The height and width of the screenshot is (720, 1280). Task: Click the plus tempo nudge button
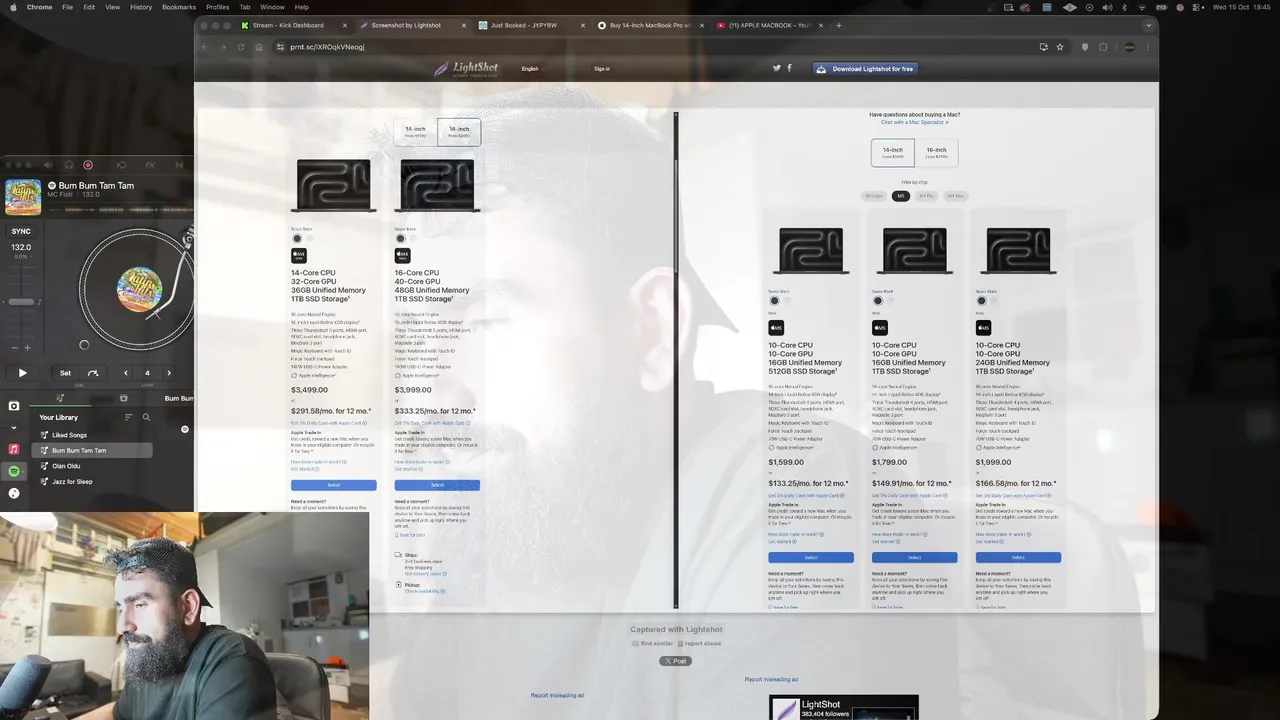27,347
